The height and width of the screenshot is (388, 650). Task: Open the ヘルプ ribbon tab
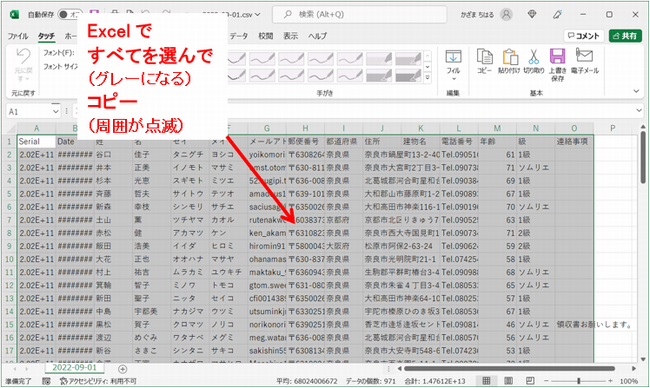point(317,36)
